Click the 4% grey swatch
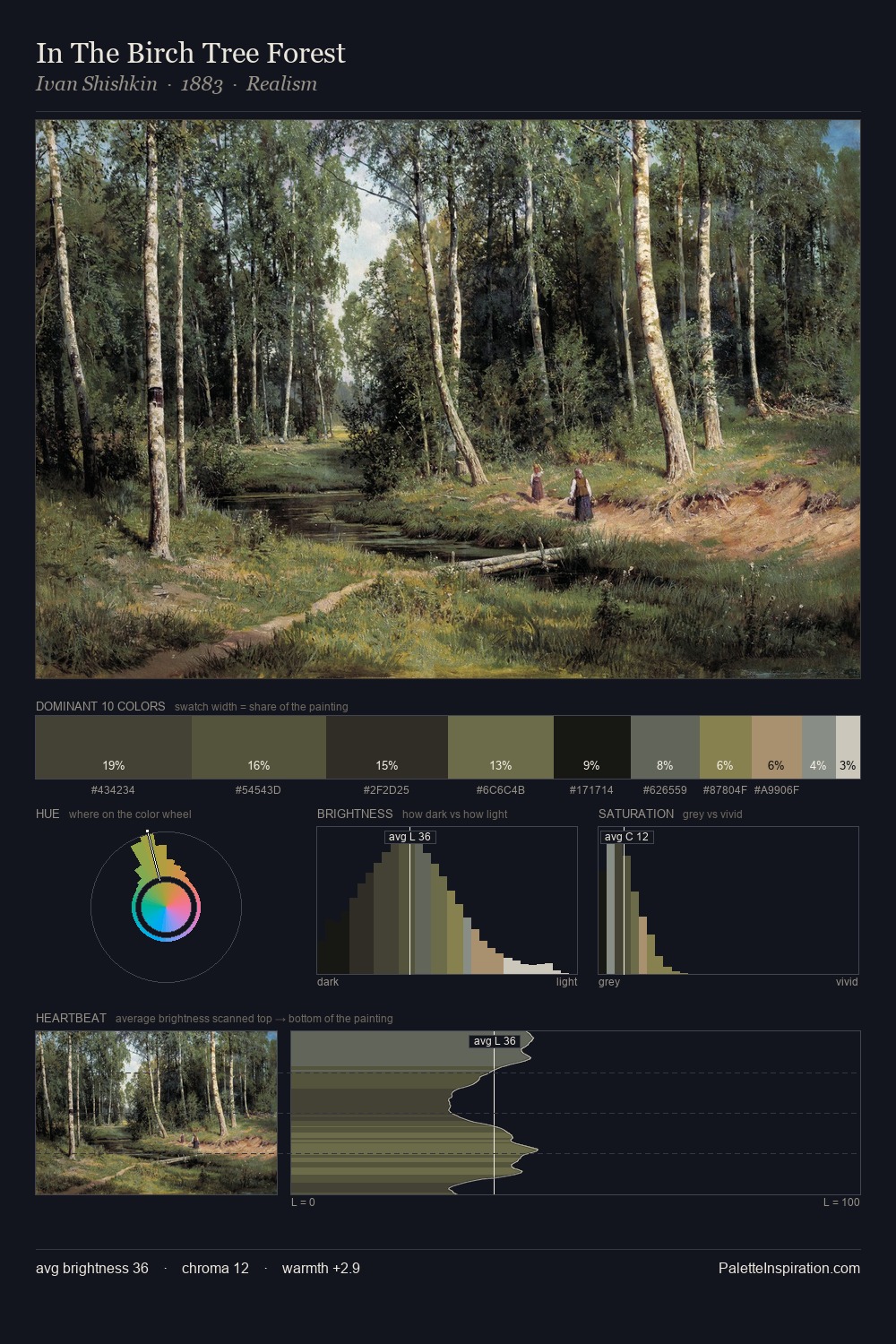Screen dimensions: 896x1344 click(819, 747)
